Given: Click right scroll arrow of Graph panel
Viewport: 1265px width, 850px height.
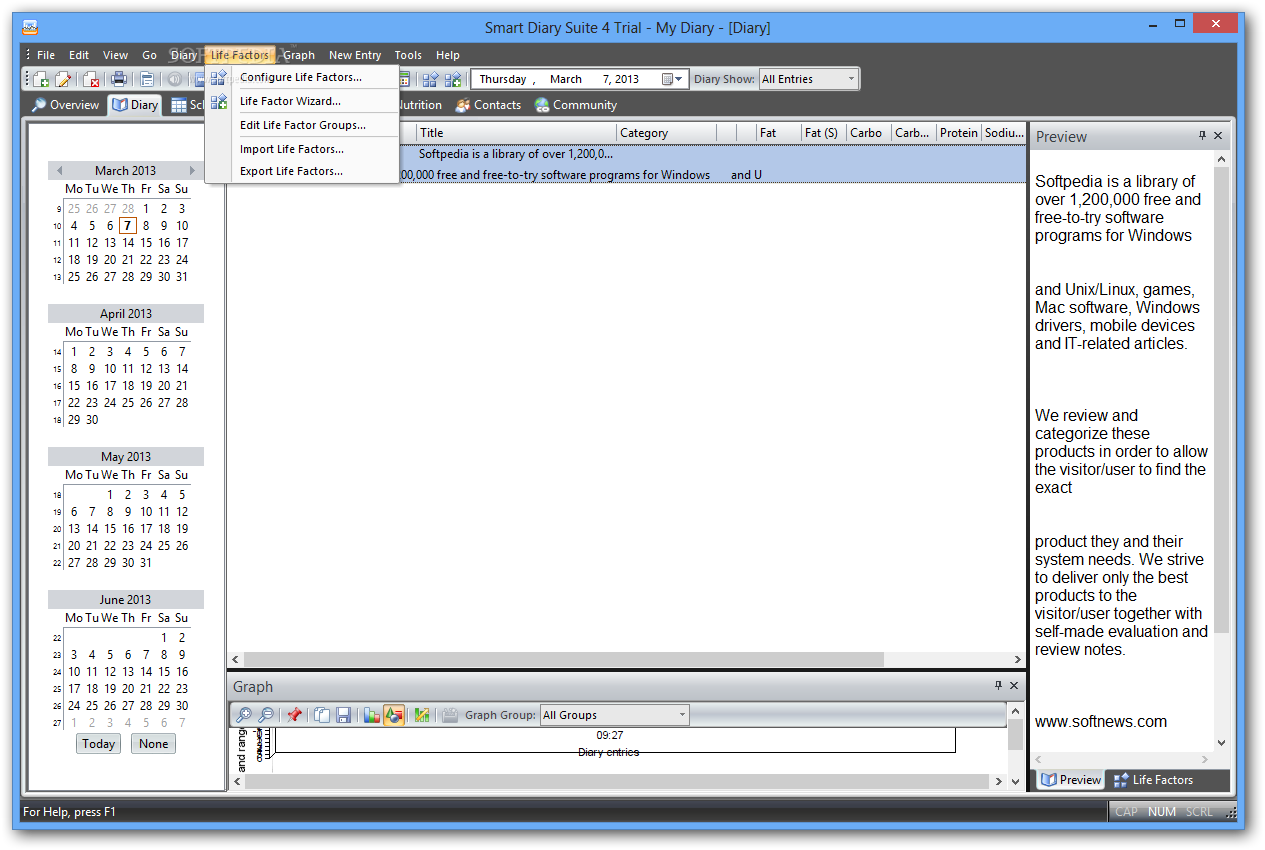Looking at the screenshot, I should 998,781.
